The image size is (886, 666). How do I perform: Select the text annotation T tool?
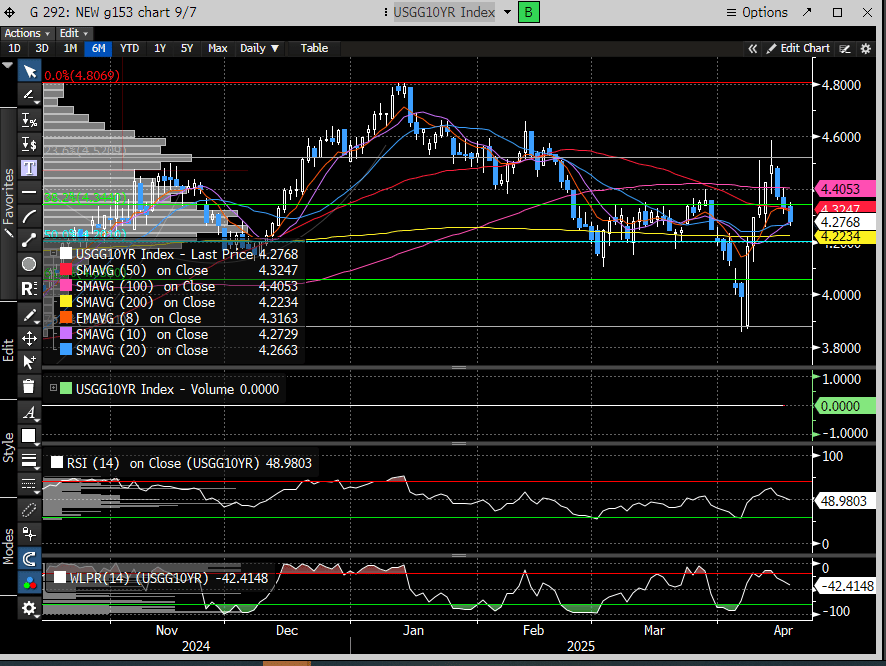click(x=29, y=167)
